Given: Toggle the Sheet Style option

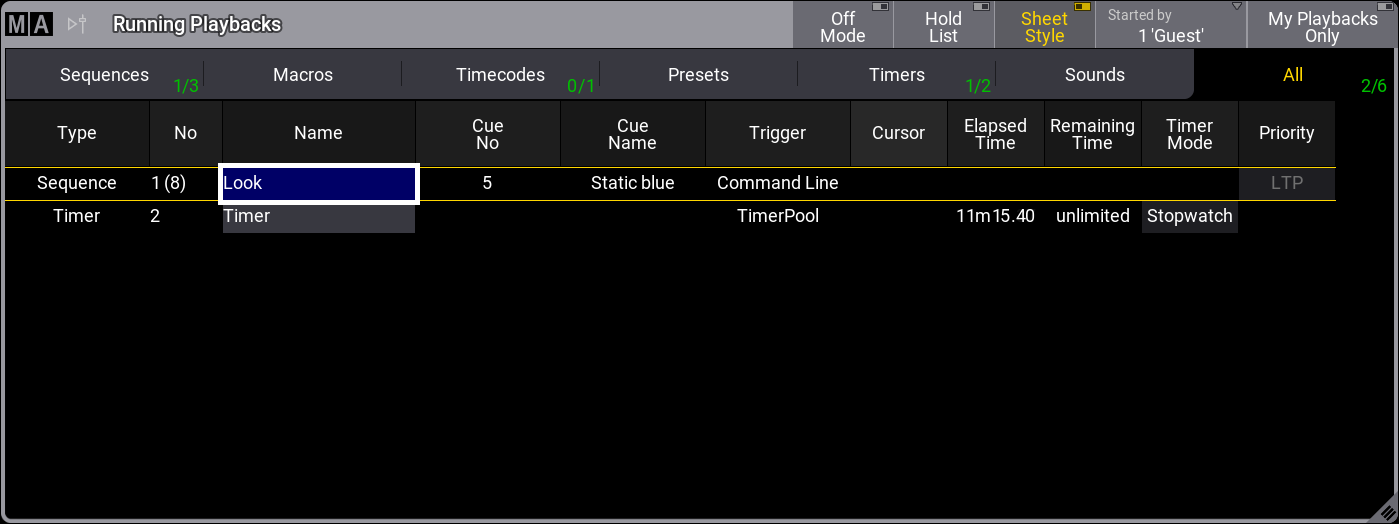Looking at the screenshot, I should pos(1044,26).
